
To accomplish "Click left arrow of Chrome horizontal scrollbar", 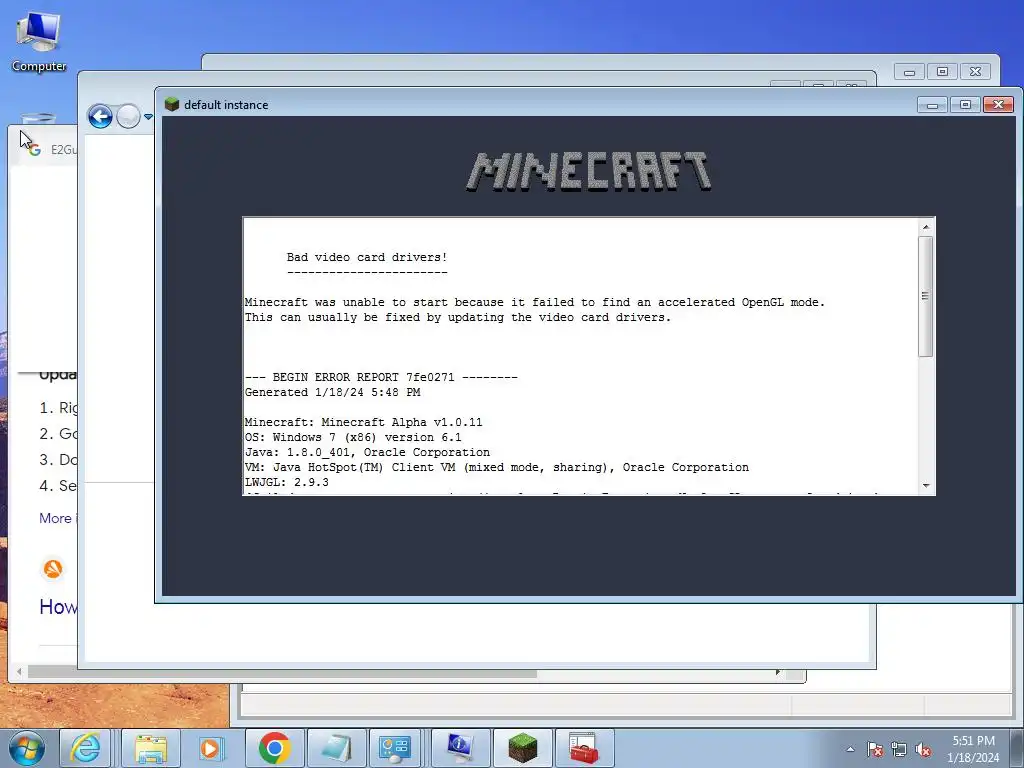I will pyautogui.click(x=19, y=672).
